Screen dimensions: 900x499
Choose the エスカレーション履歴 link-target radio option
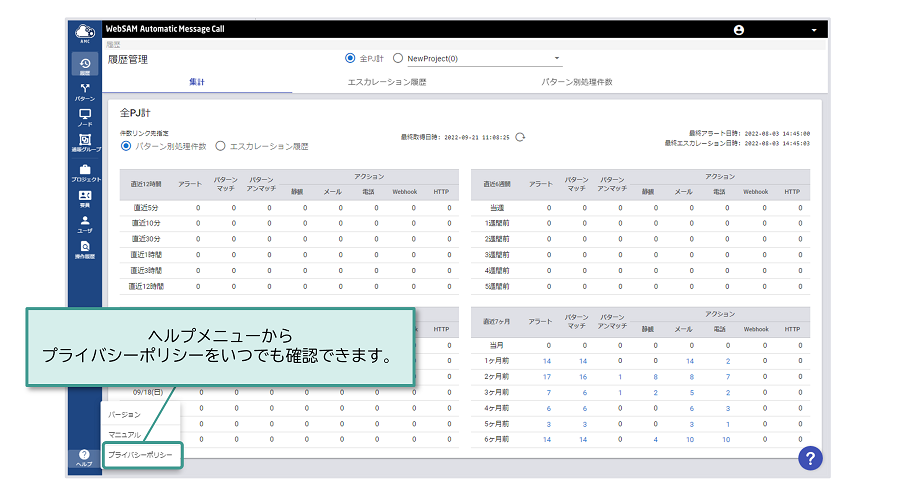click(221, 146)
